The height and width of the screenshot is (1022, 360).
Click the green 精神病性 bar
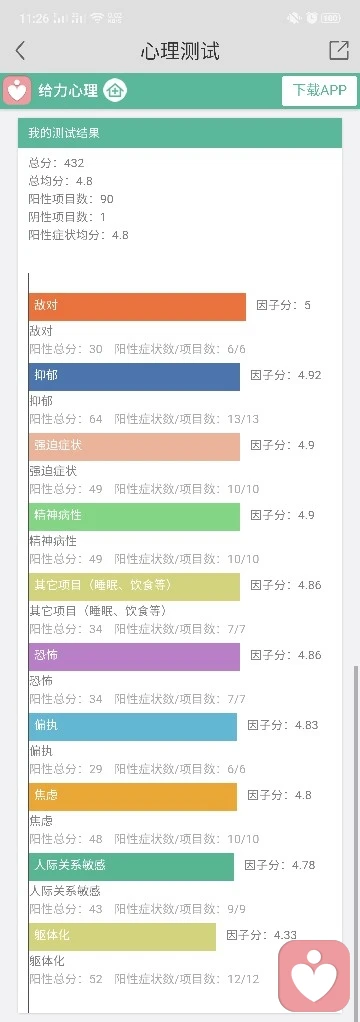[134, 516]
